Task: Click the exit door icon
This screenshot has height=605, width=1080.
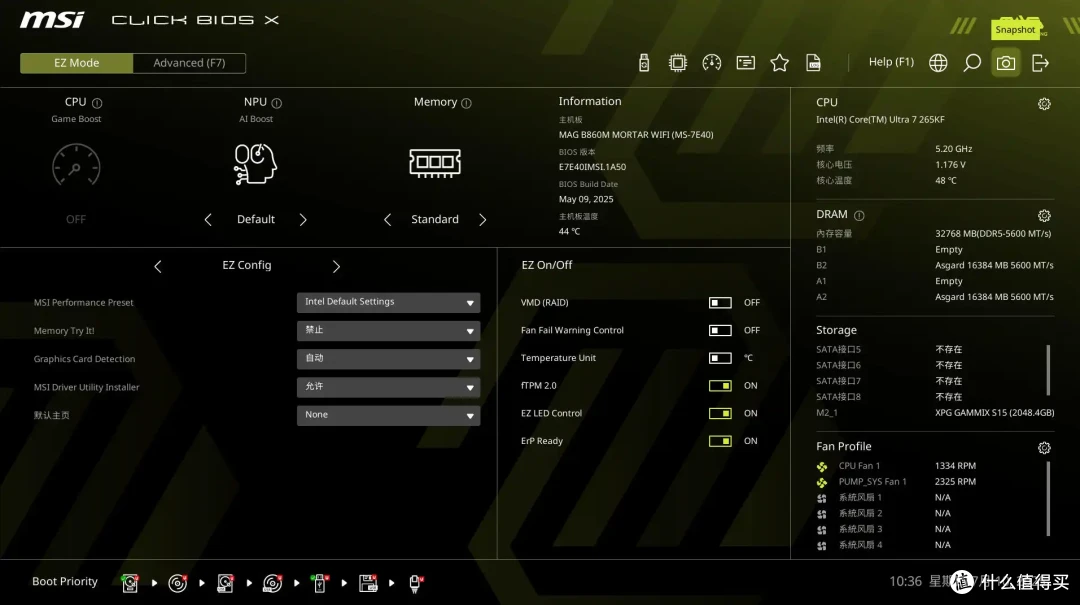Action: [x=1040, y=63]
